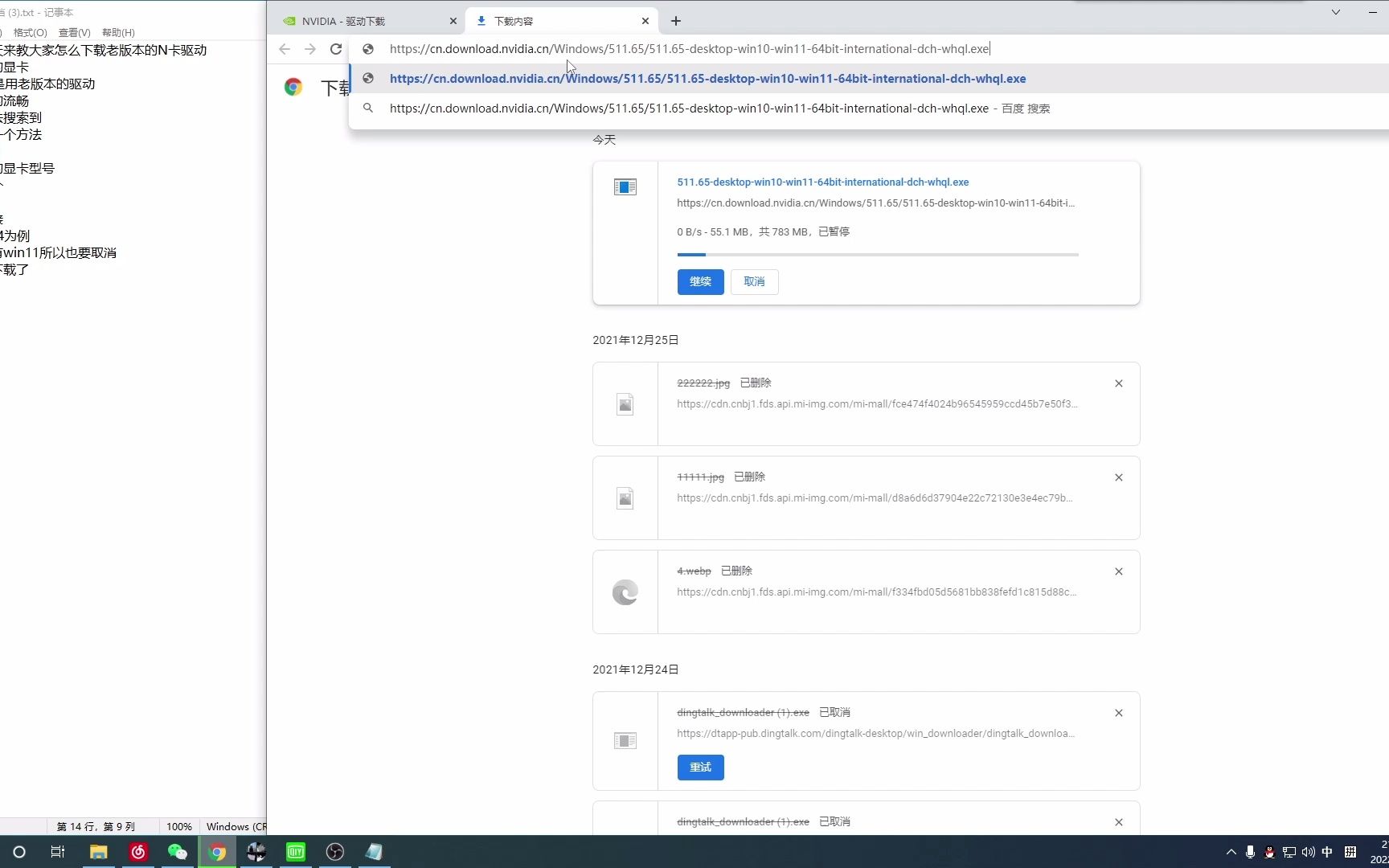Click the dingtalk_downloader exe file icon
Screen dimensions: 1389x868
click(625, 740)
